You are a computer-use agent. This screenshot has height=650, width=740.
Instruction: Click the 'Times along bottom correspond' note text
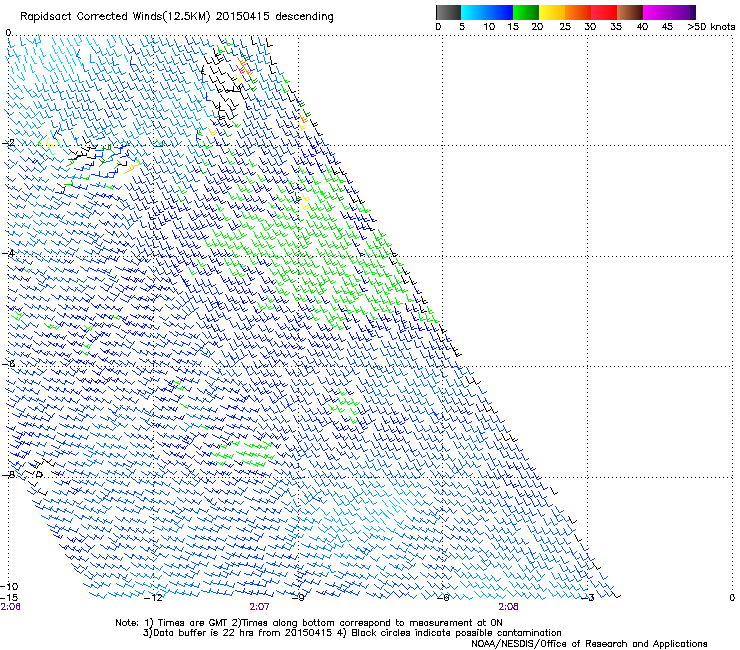[x=316, y=623]
